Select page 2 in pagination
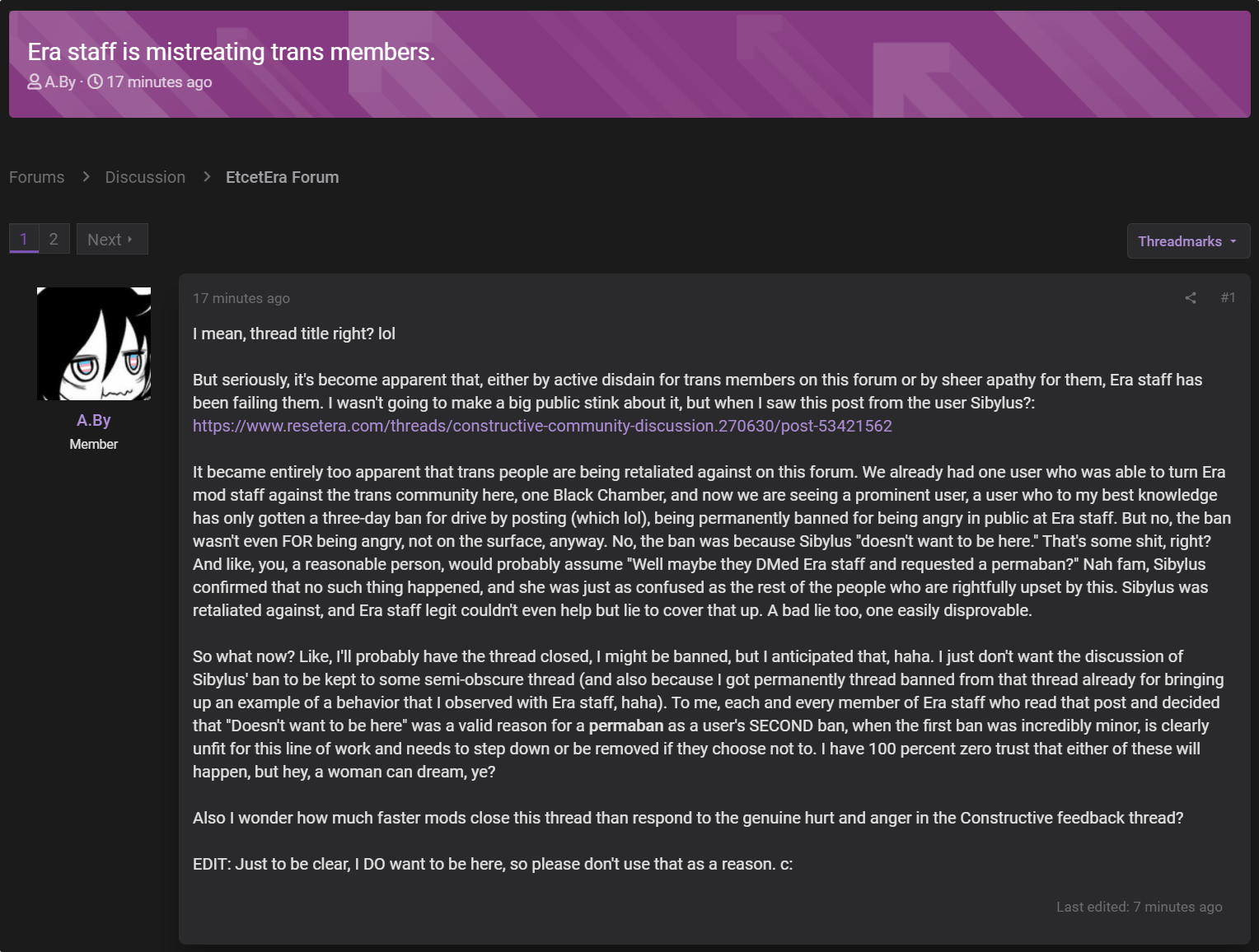Image resolution: width=1259 pixels, height=952 pixels. click(x=54, y=239)
